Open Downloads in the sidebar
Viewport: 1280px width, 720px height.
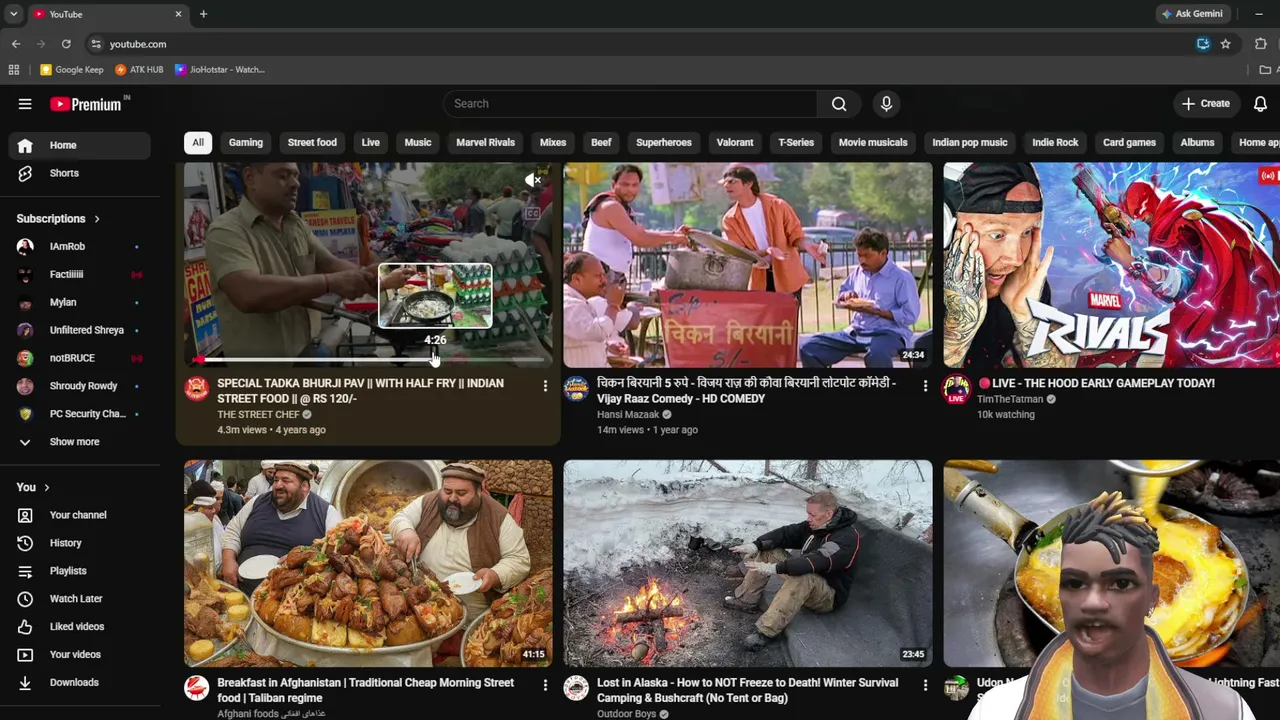click(80, 683)
